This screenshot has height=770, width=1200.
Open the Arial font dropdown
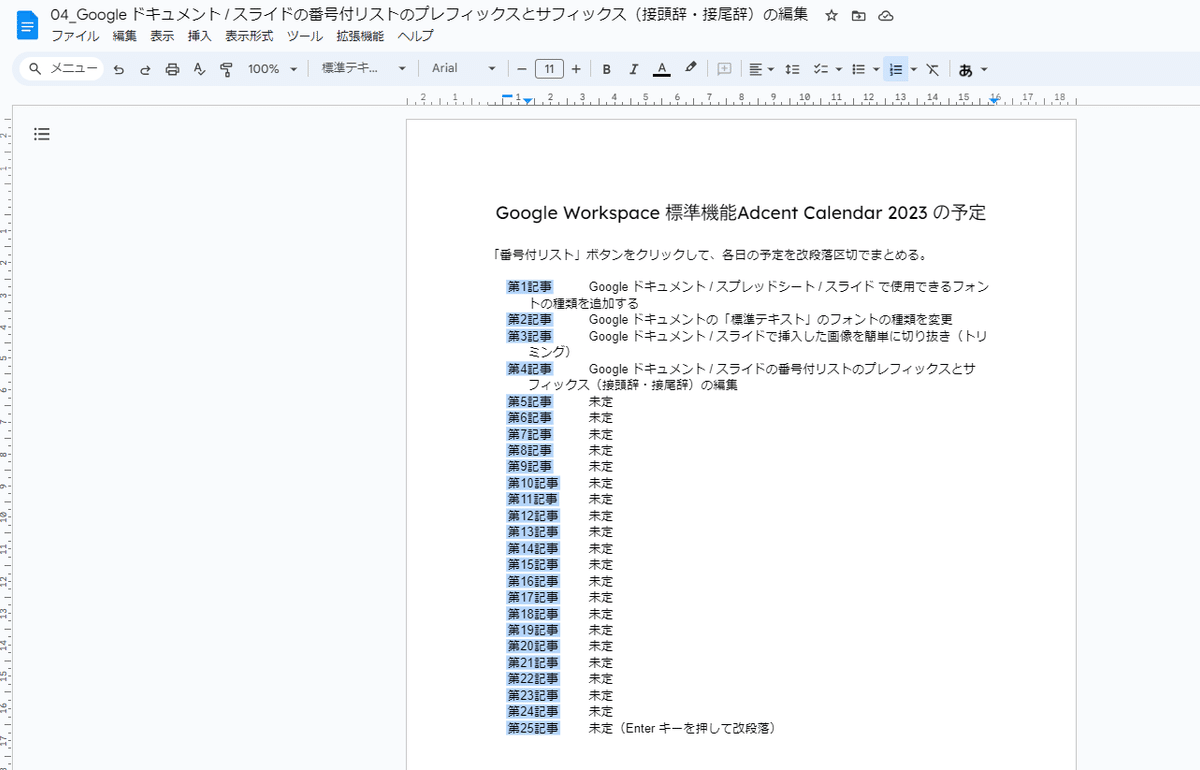464,69
